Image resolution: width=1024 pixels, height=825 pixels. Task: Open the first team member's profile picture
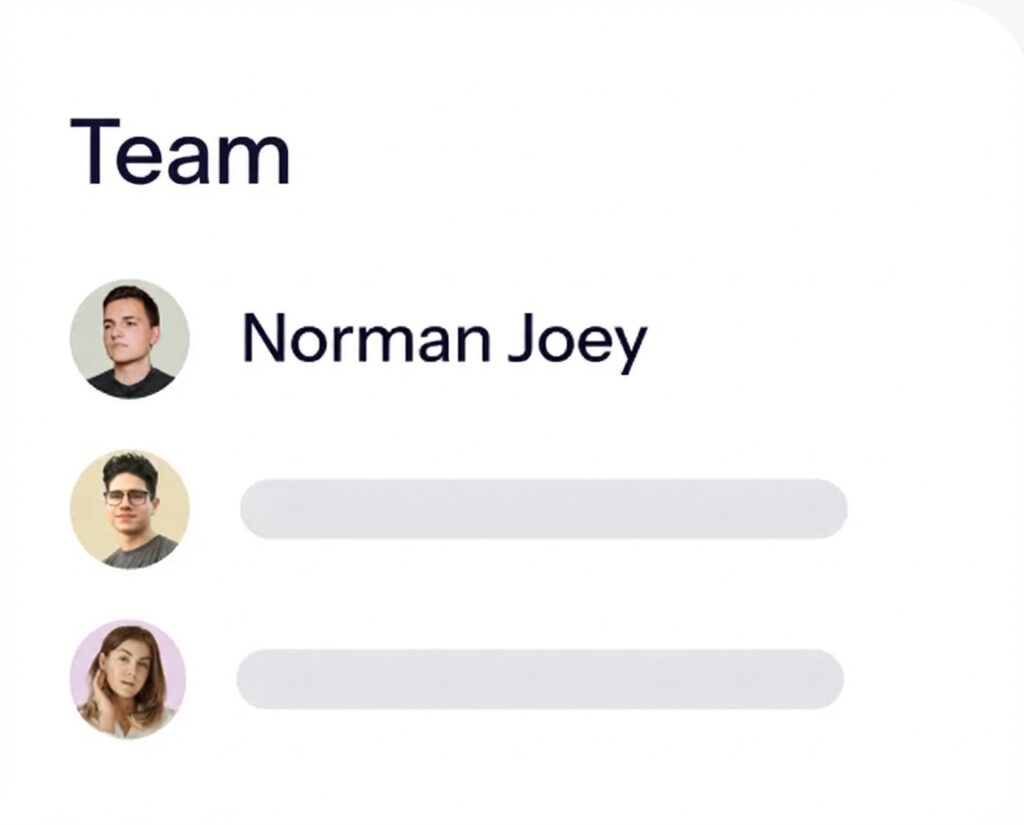[x=129, y=339]
